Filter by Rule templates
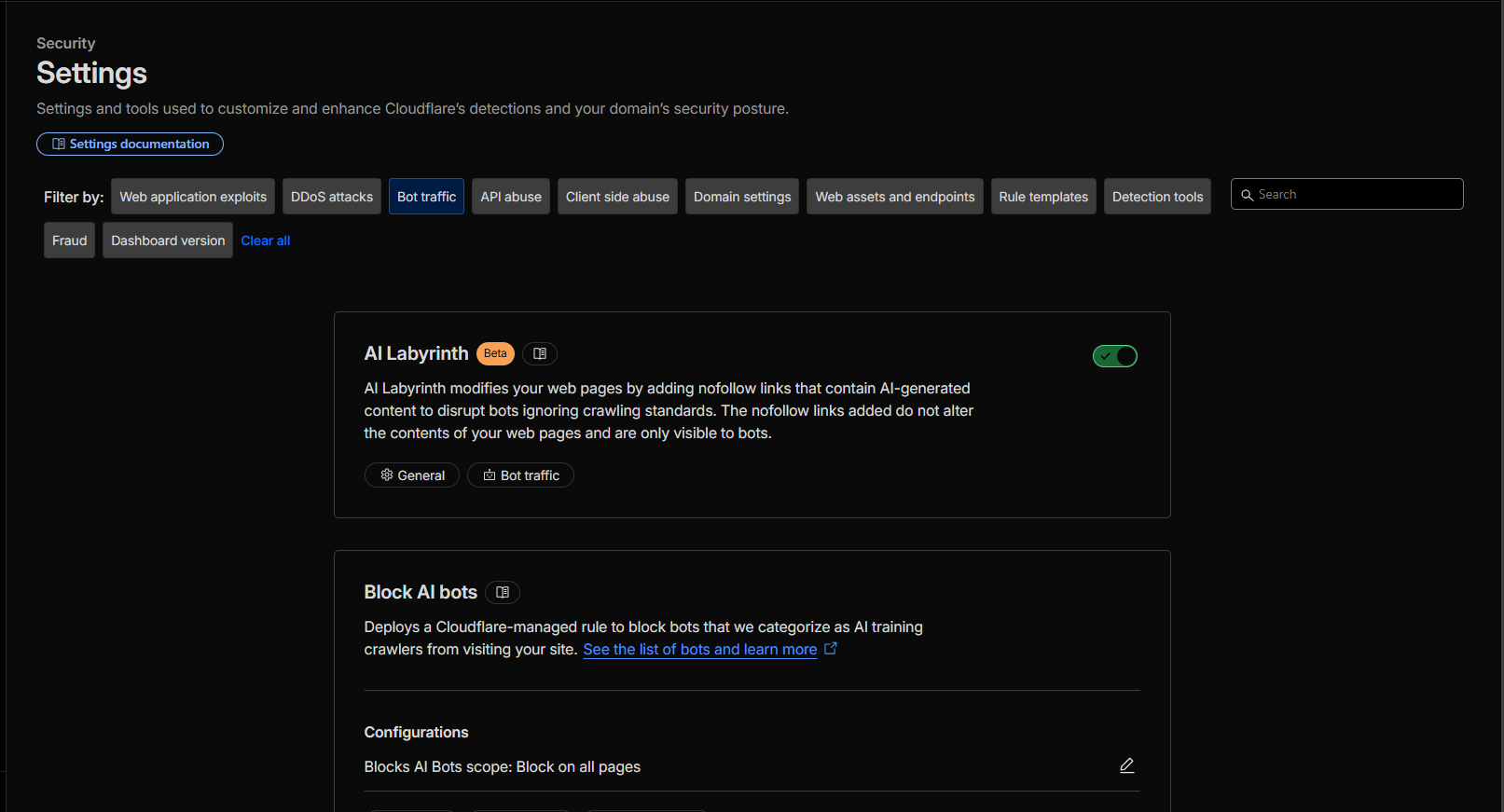The image size is (1504, 812). [1043, 197]
